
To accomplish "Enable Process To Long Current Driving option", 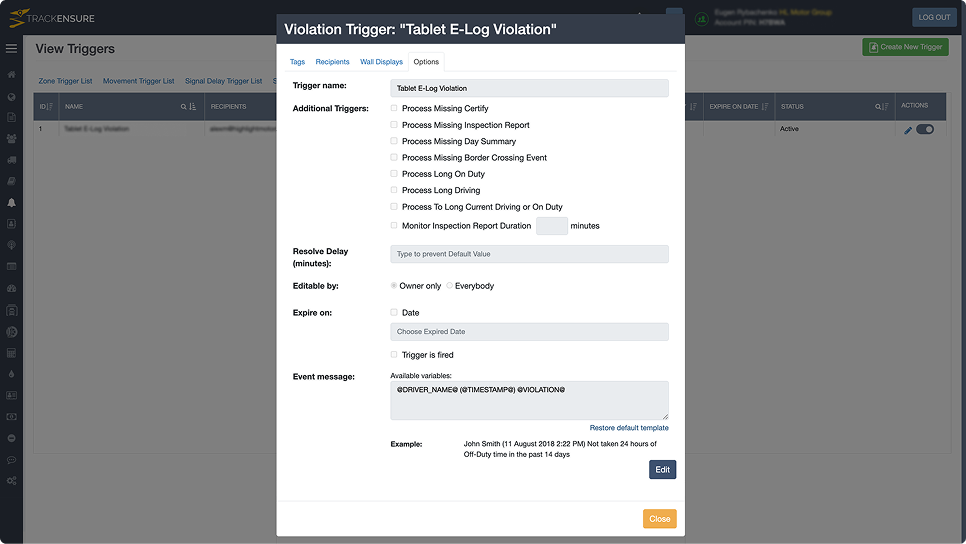I will (394, 206).
